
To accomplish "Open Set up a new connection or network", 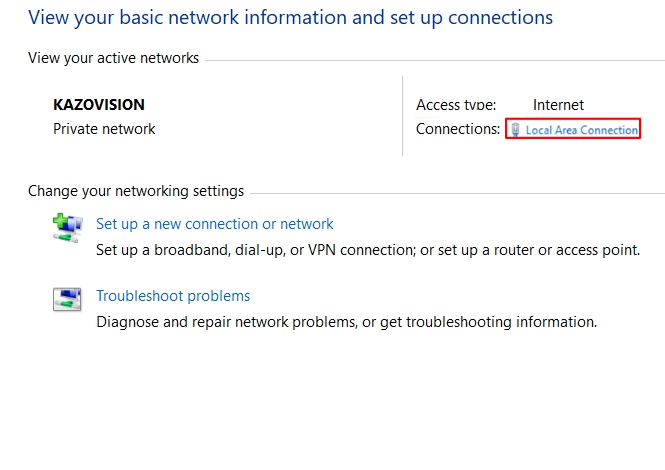I will [214, 224].
